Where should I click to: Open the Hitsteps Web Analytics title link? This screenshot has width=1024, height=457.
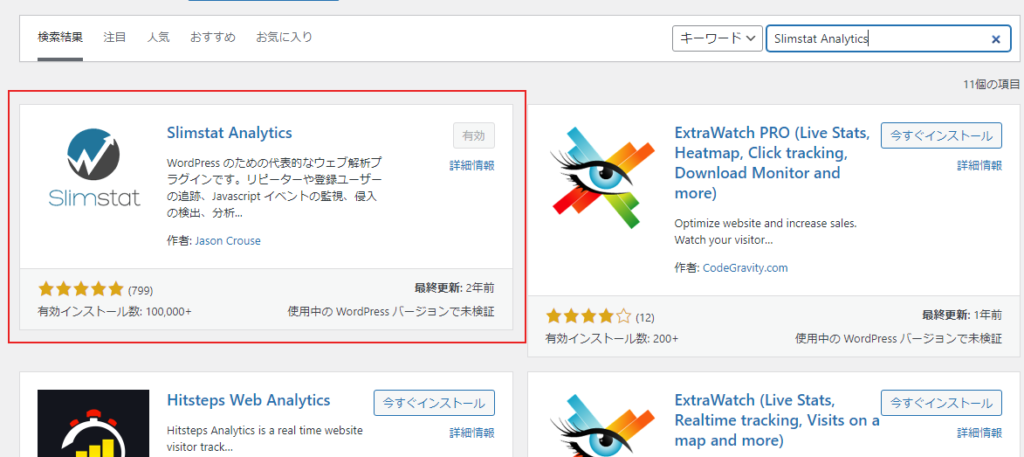249,400
